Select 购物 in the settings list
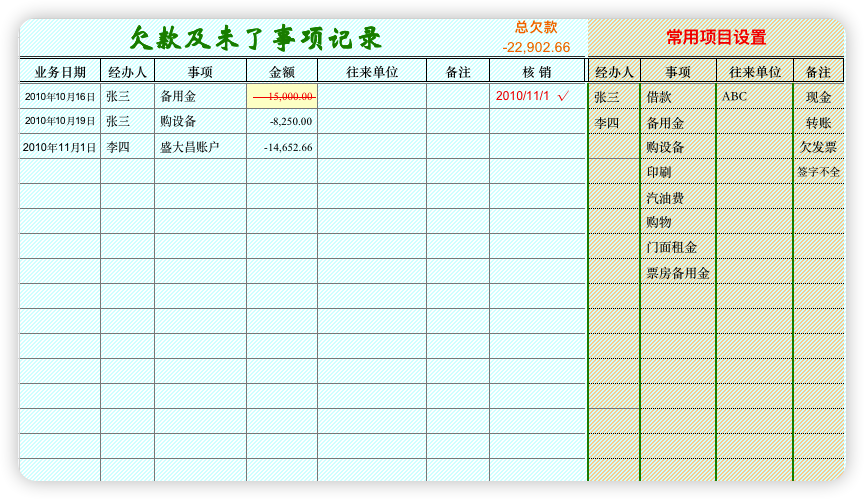This screenshot has width=864, height=499. (x=678, y=222)
